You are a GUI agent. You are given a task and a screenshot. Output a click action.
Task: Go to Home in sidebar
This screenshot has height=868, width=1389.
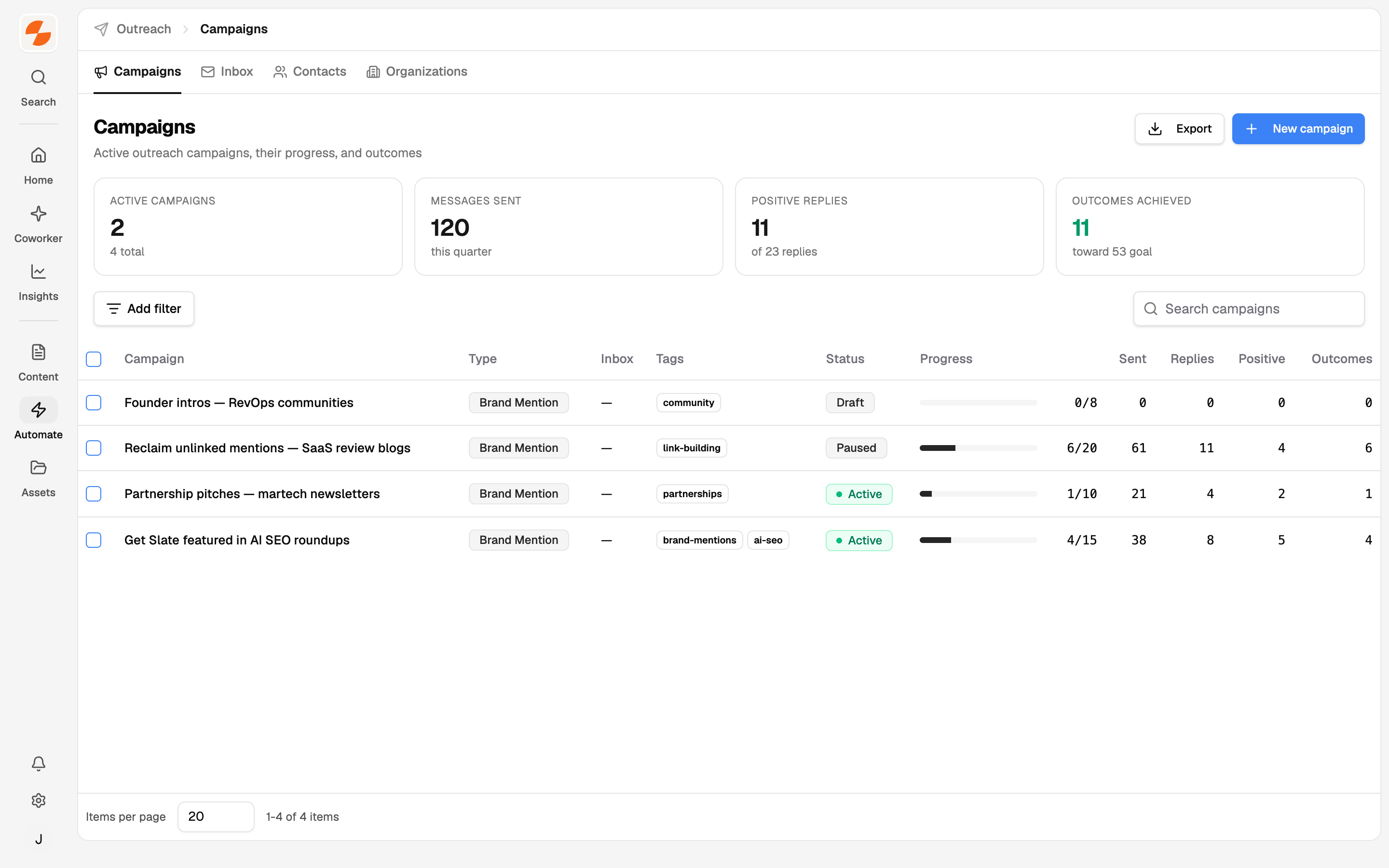point(39,165)
